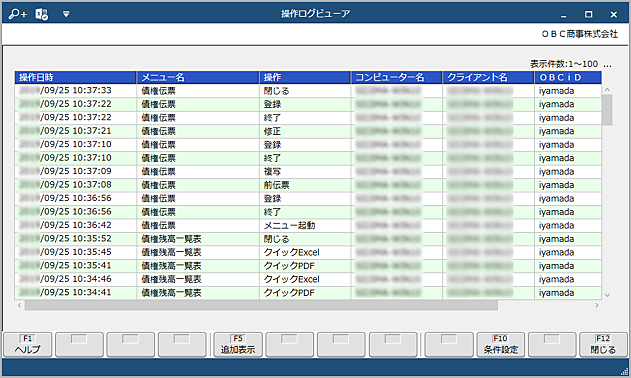Open the title bar dropdown arrow

tap(66, 14)
